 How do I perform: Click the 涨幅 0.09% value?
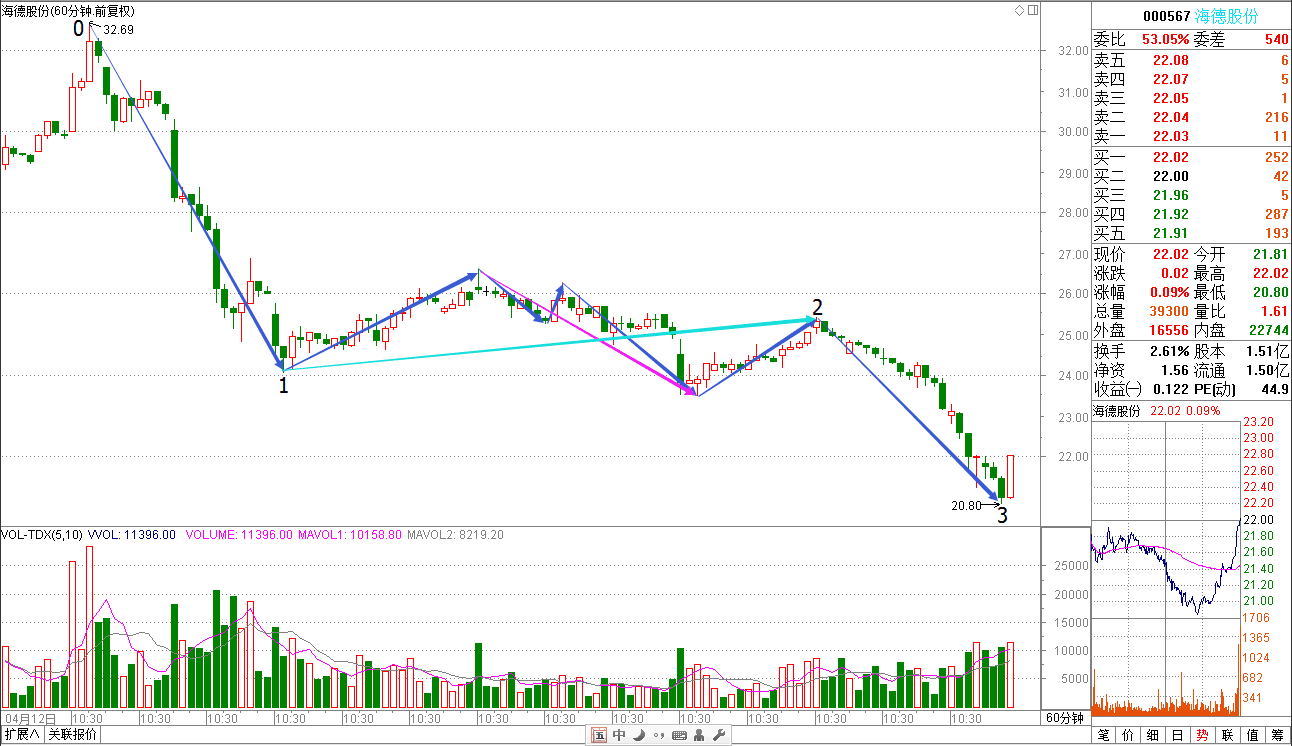(x=1169, y=292)
